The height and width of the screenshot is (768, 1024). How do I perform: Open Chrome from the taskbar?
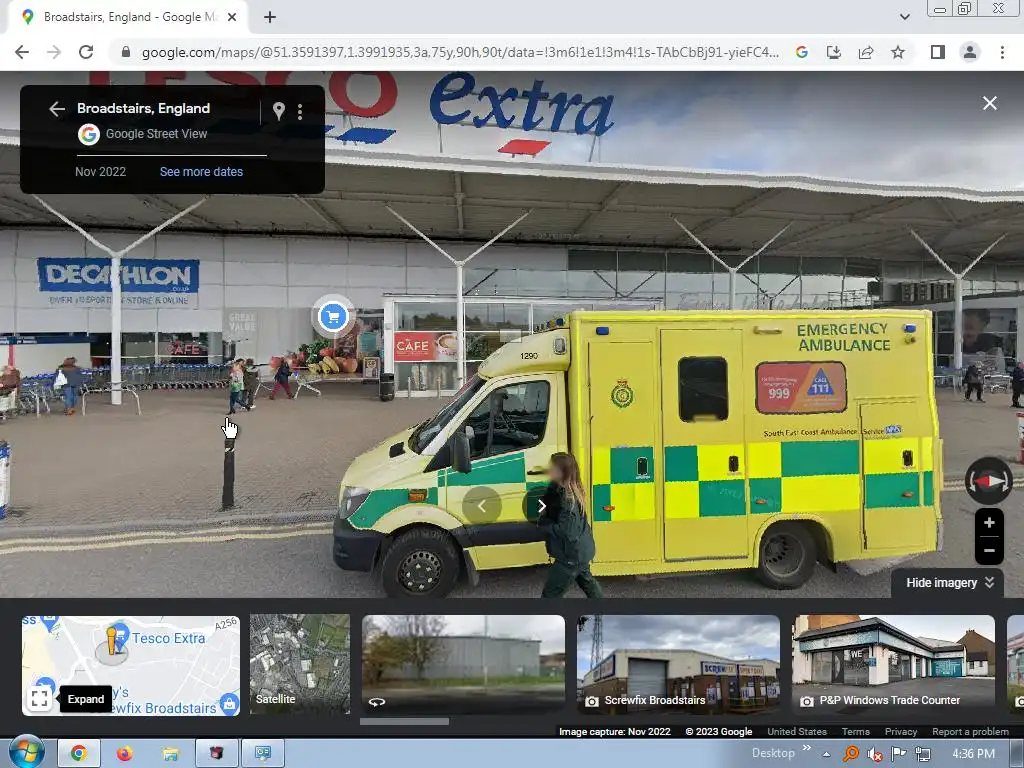point(79,754)
